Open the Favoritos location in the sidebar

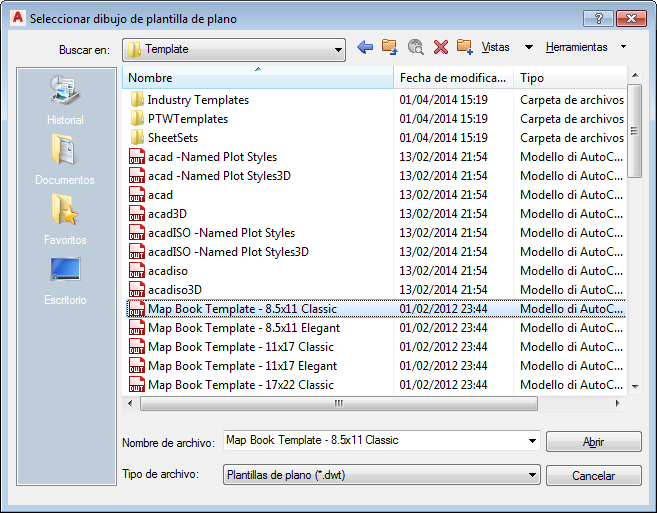[x=65, y=219]
